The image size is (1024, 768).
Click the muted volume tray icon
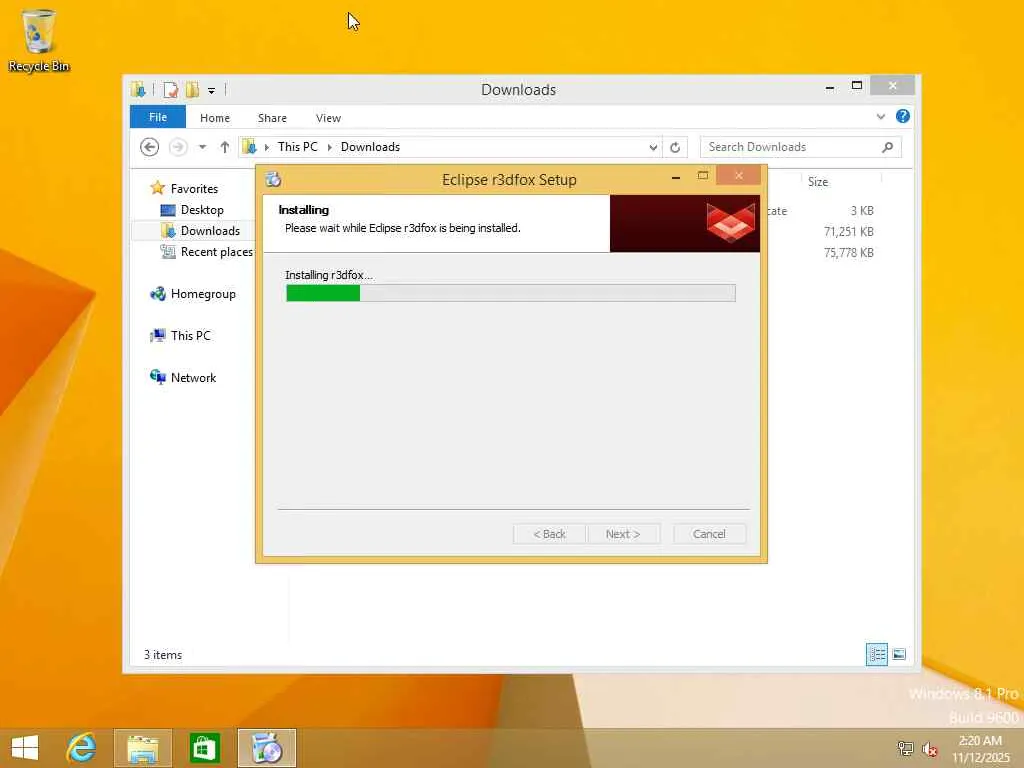(x=930, y=749)
